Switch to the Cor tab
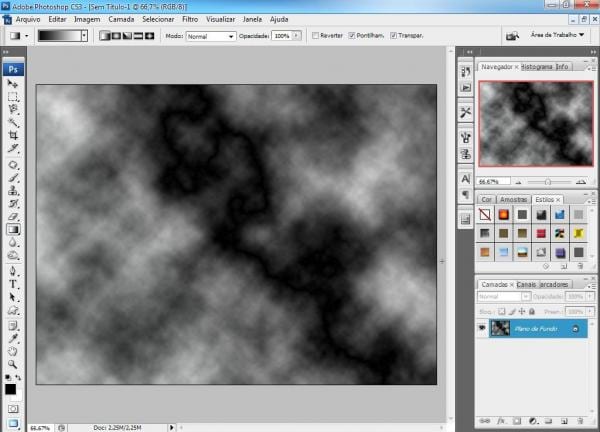The width and height of the screenshot is (600, 432). point(486,200)
